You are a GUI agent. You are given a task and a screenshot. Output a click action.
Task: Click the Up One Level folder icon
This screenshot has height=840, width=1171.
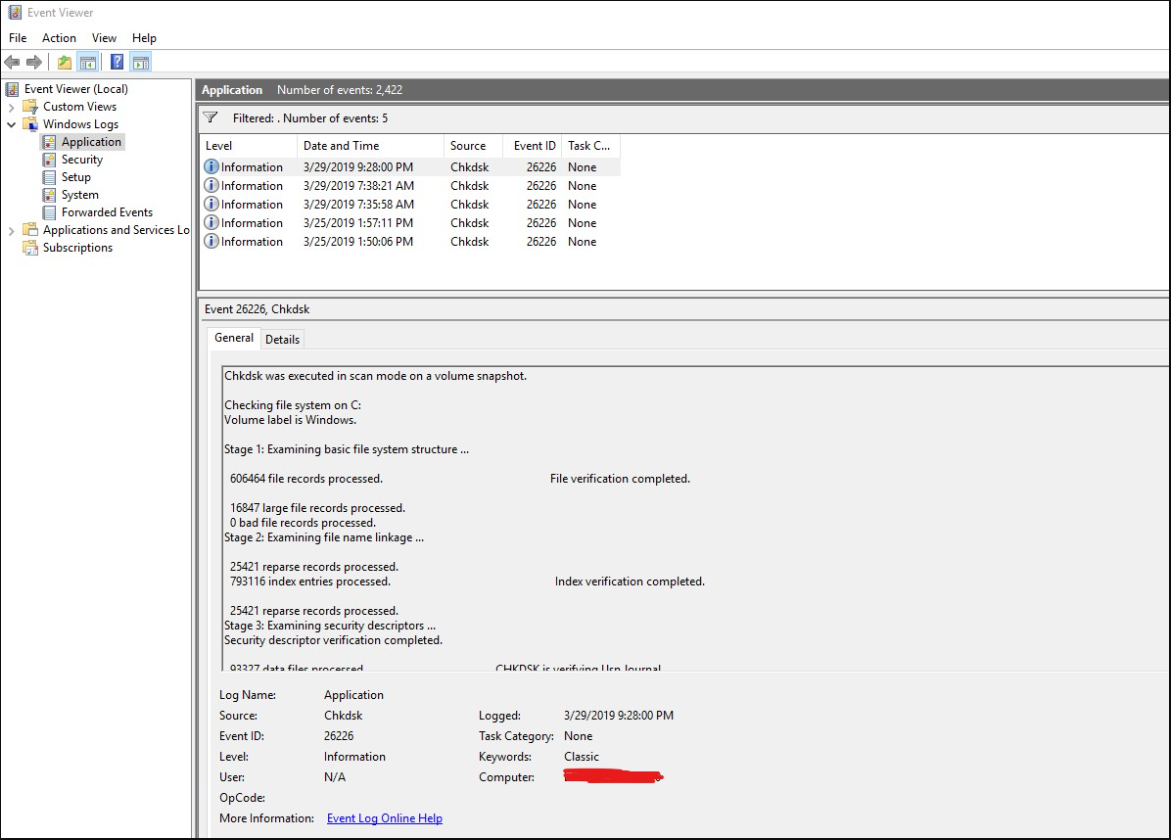tap(64, 62)
